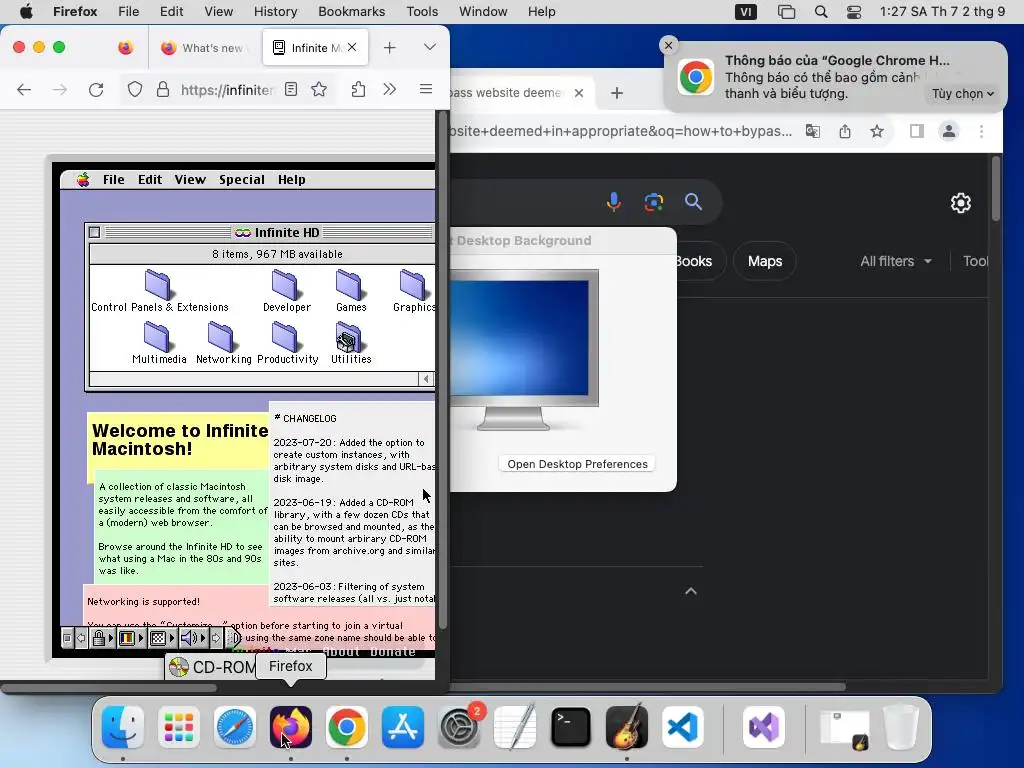Open the Graphics folder in Infinite HD

[414, 291]
